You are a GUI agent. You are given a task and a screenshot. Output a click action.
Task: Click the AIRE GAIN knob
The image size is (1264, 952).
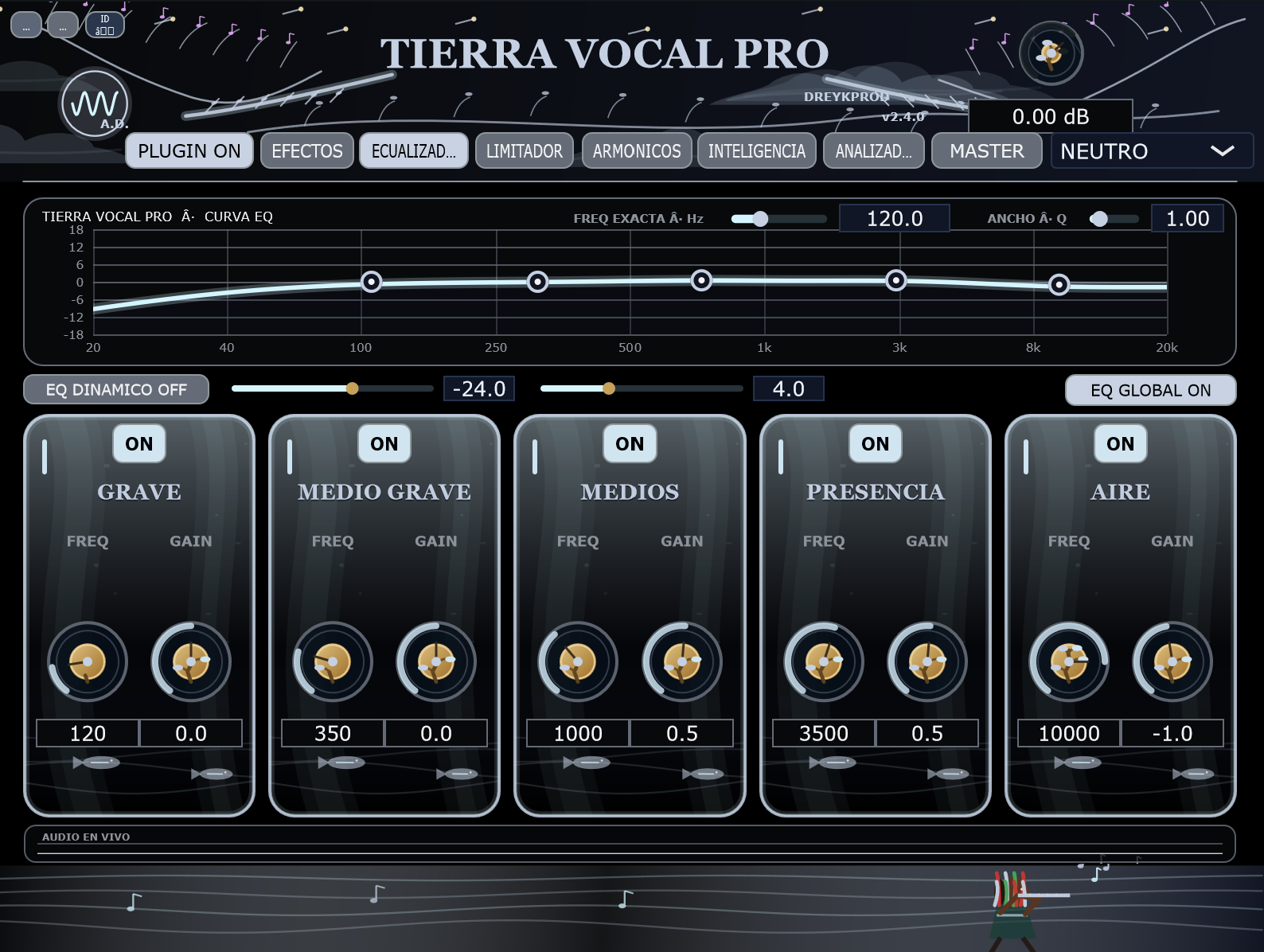(x=1172, y=661)
